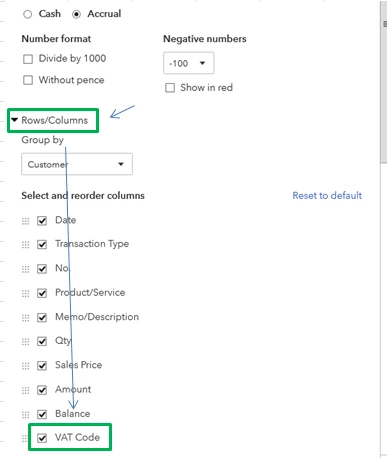Open the Negative numbers format dropdown

[189, 63]
